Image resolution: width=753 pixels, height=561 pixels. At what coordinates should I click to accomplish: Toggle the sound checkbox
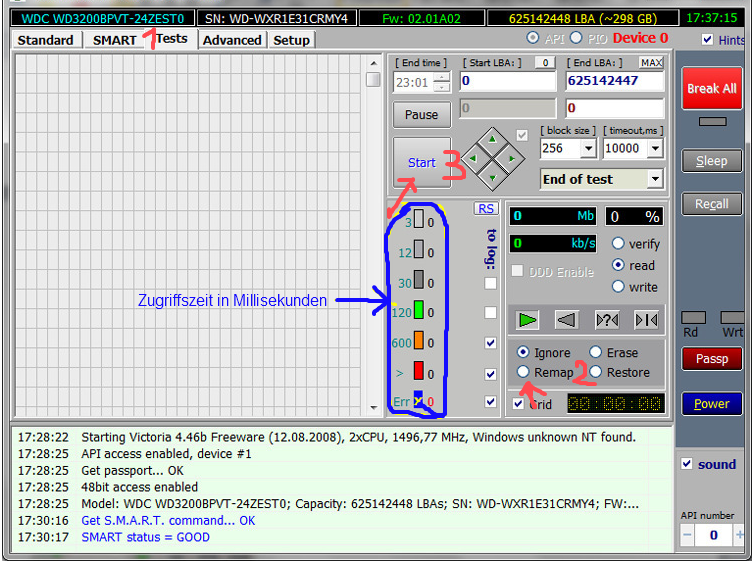(x=687, y=464)
